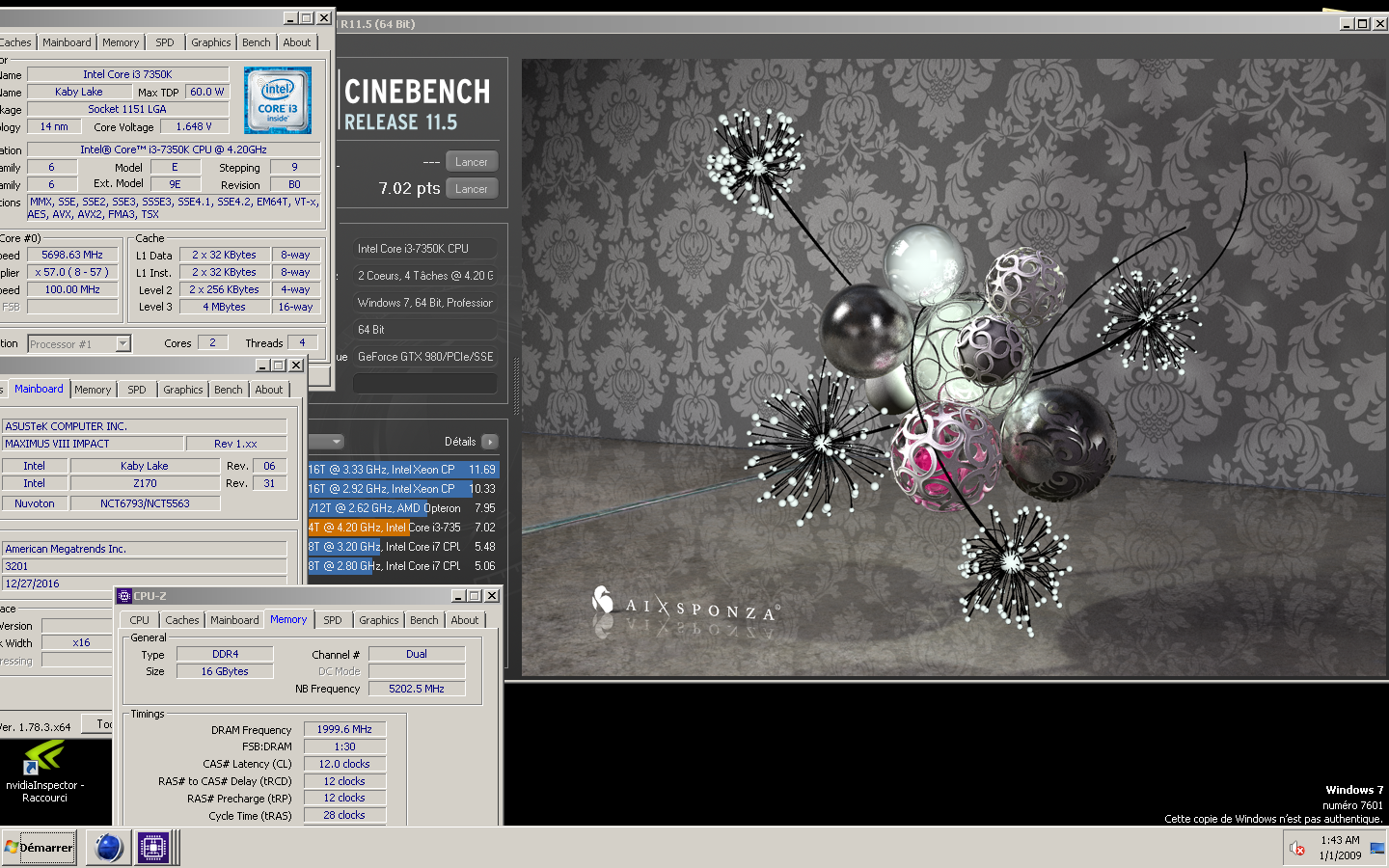Open About tab in the top CPU-Z window

click(x=297, y=42)
